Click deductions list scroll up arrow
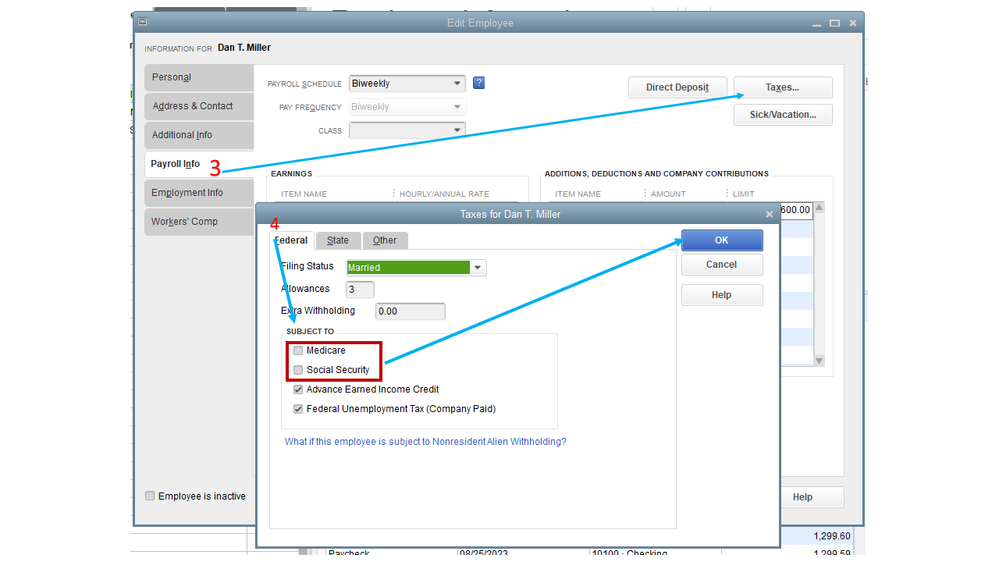999x562 pixels. click(x=819, y=208)
